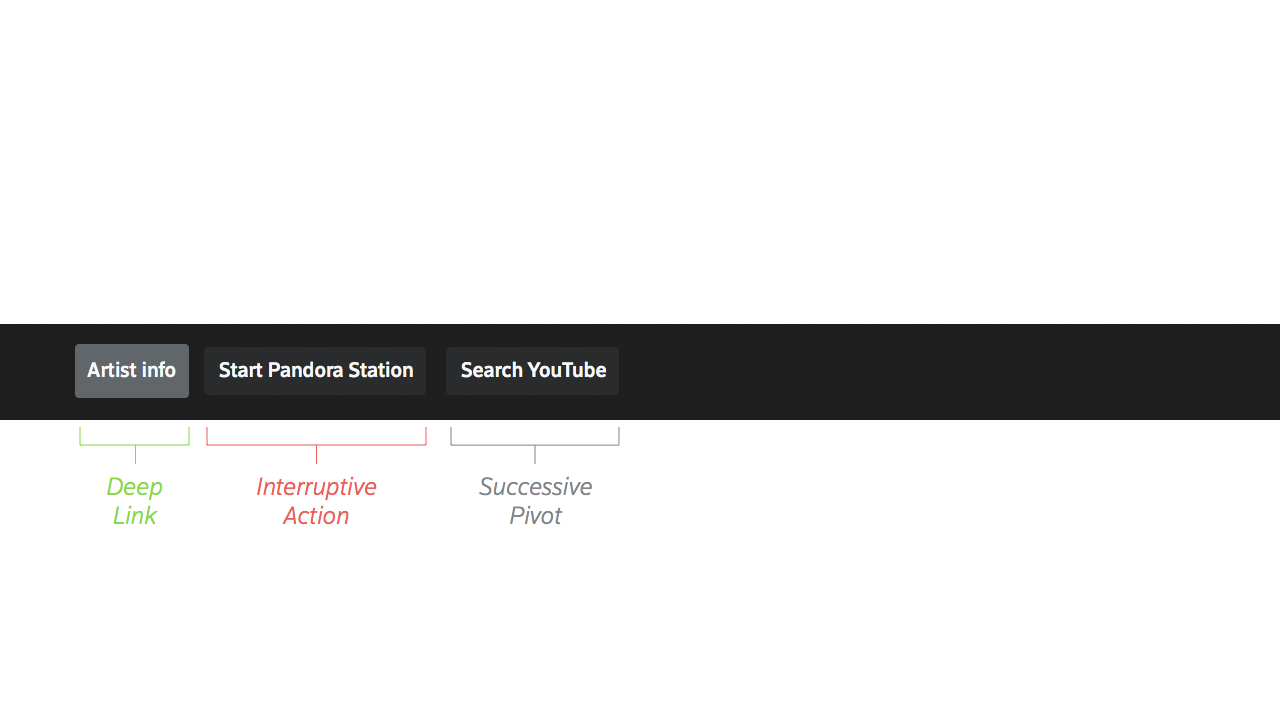
Task: Click the blank white area above the dark bar
Action: 640,160
